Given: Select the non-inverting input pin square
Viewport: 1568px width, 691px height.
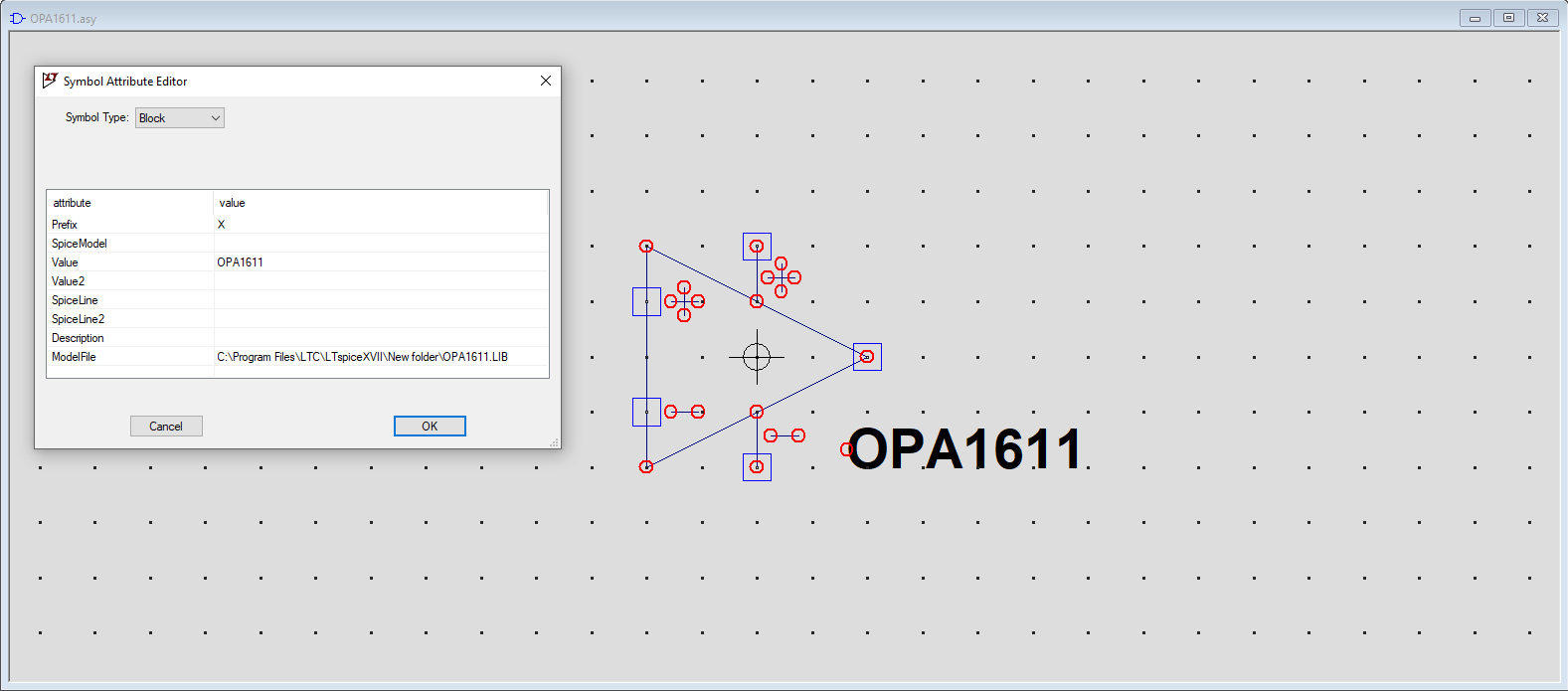Looking at the screenshot, I should (646, 301).
